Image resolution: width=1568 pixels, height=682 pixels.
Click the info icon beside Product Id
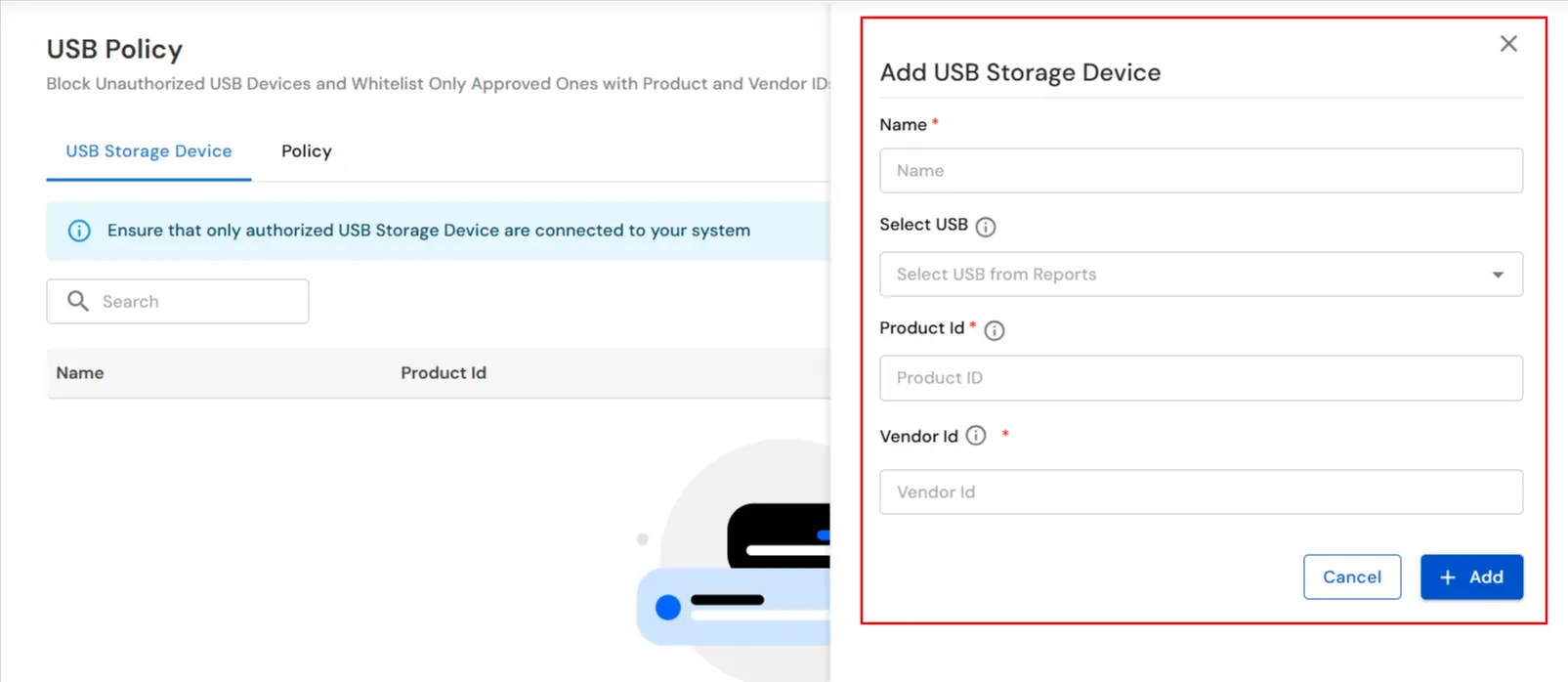995,330
